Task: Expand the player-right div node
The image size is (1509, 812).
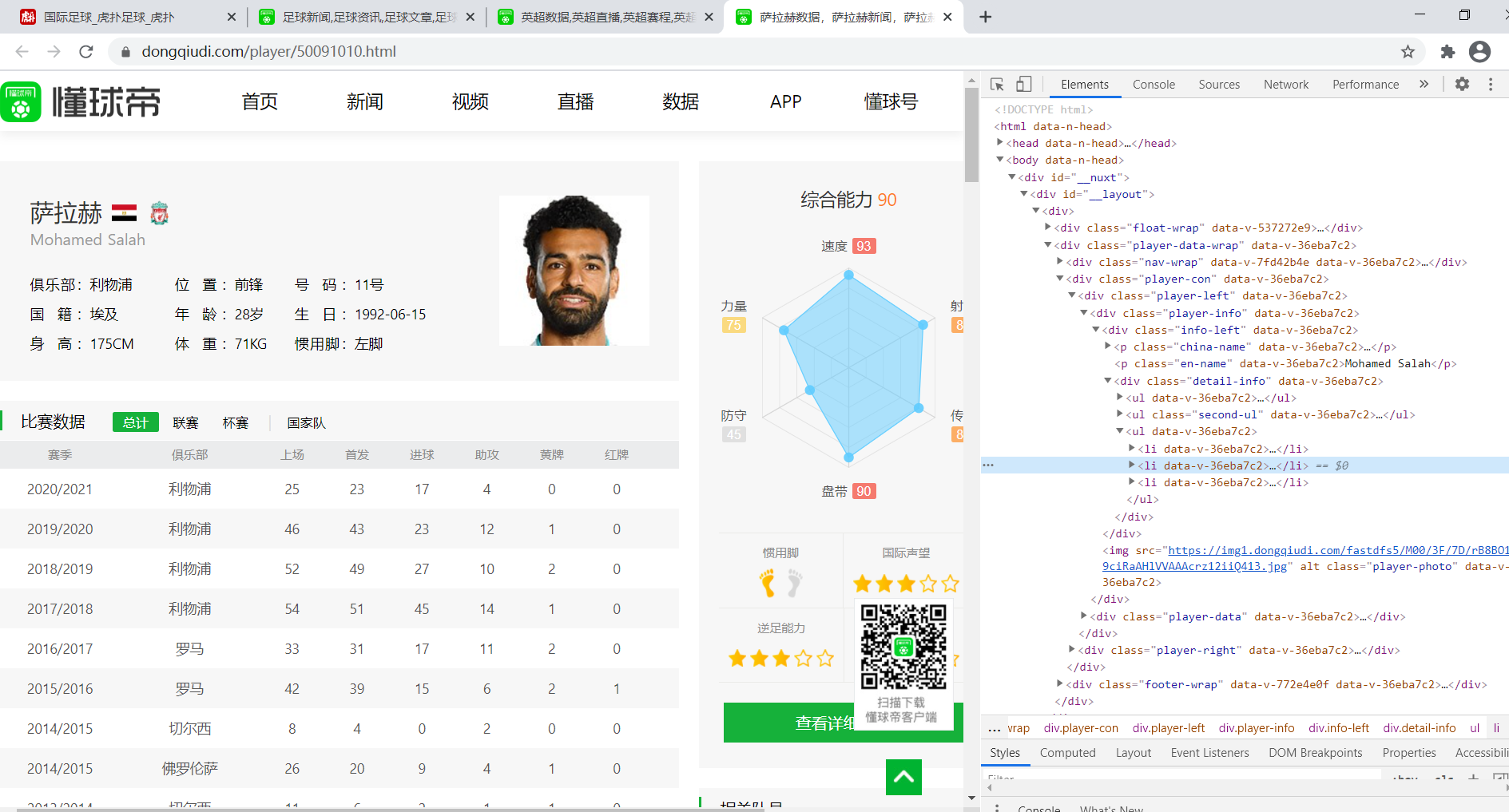Action: pyautogui.click(x=1072, y=650)
